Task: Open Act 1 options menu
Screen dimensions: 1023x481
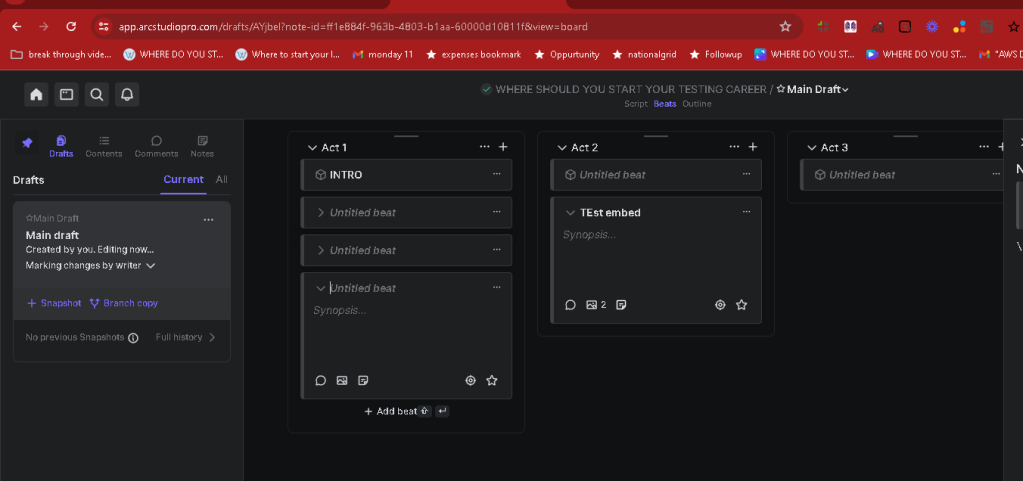Action: click(484, 147)
